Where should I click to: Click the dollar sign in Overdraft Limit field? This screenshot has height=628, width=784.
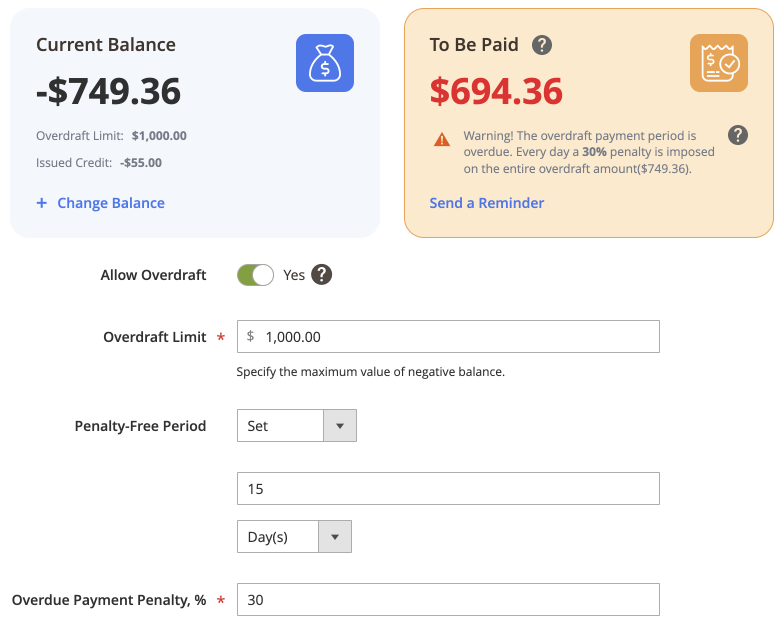(x=250, y=336)
